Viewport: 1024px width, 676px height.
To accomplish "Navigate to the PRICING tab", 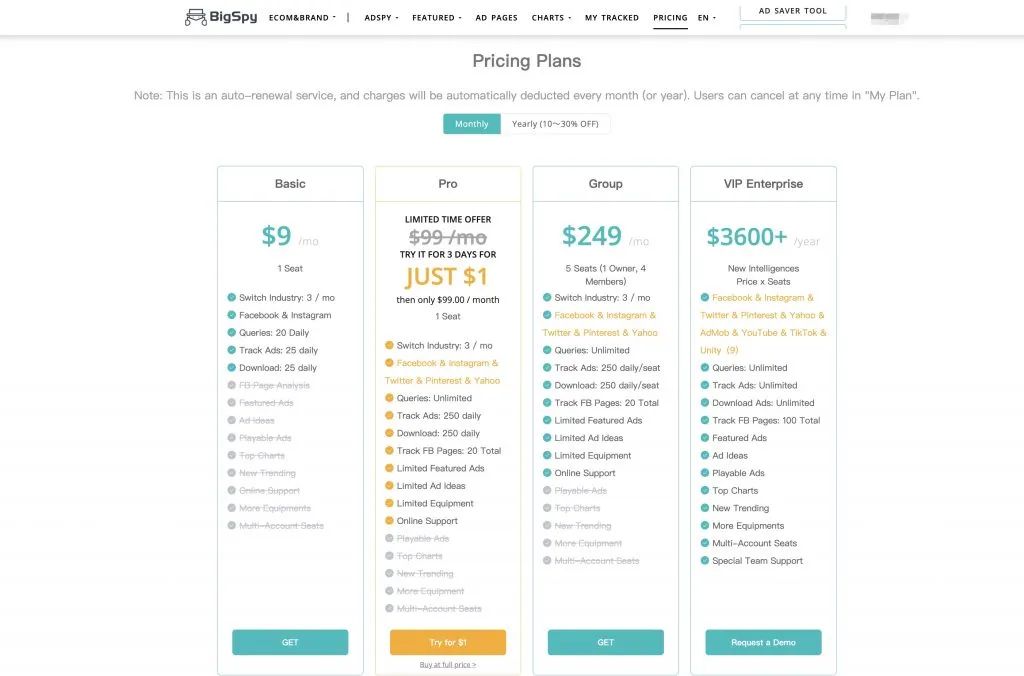I will pos(670,17).
